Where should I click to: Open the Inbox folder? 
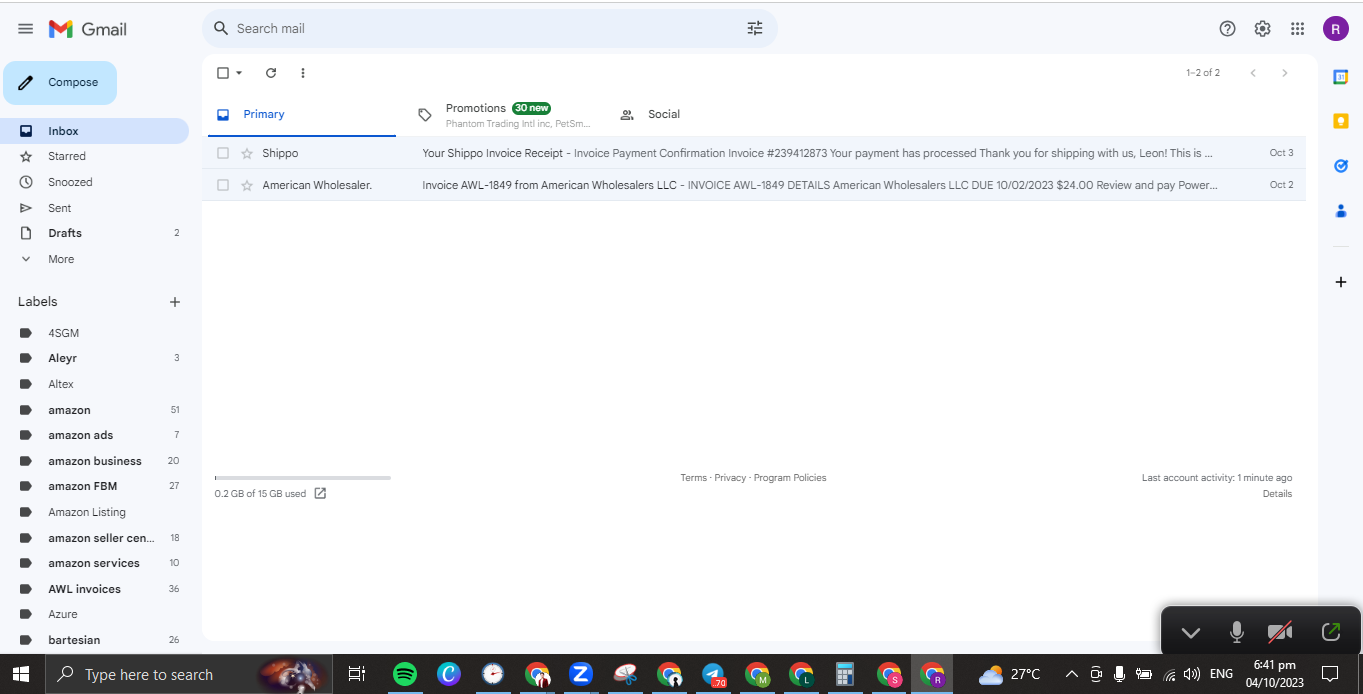94,131
